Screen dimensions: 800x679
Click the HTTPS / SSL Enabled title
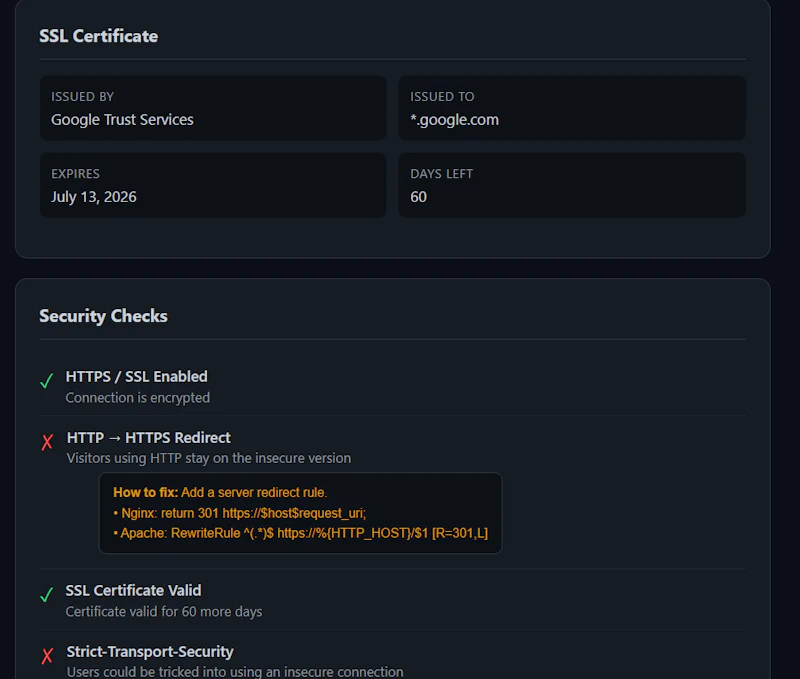(136, 377)
